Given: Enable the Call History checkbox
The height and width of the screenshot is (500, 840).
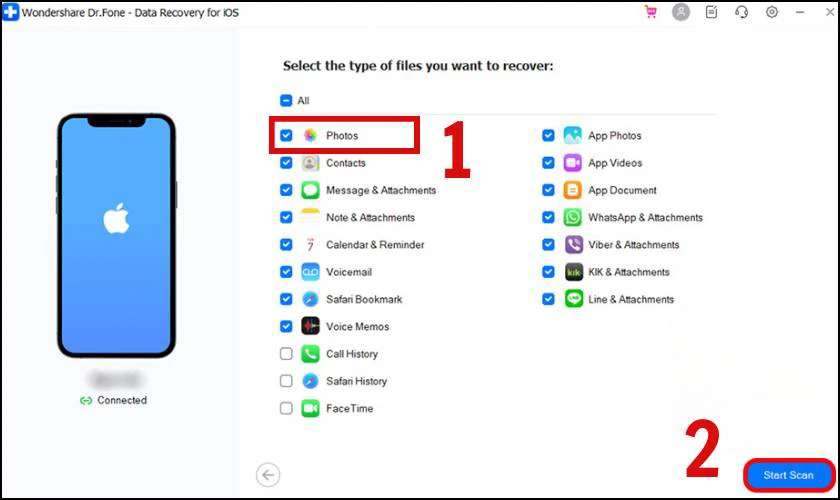Looking at the screenshot, I should [286, 354].
